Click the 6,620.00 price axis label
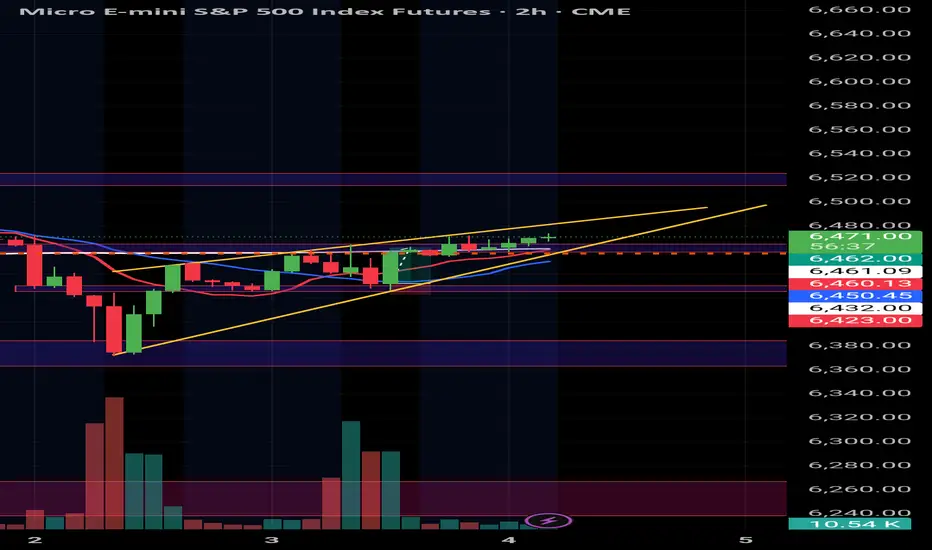The image size is (932, 550). [859, 58]
